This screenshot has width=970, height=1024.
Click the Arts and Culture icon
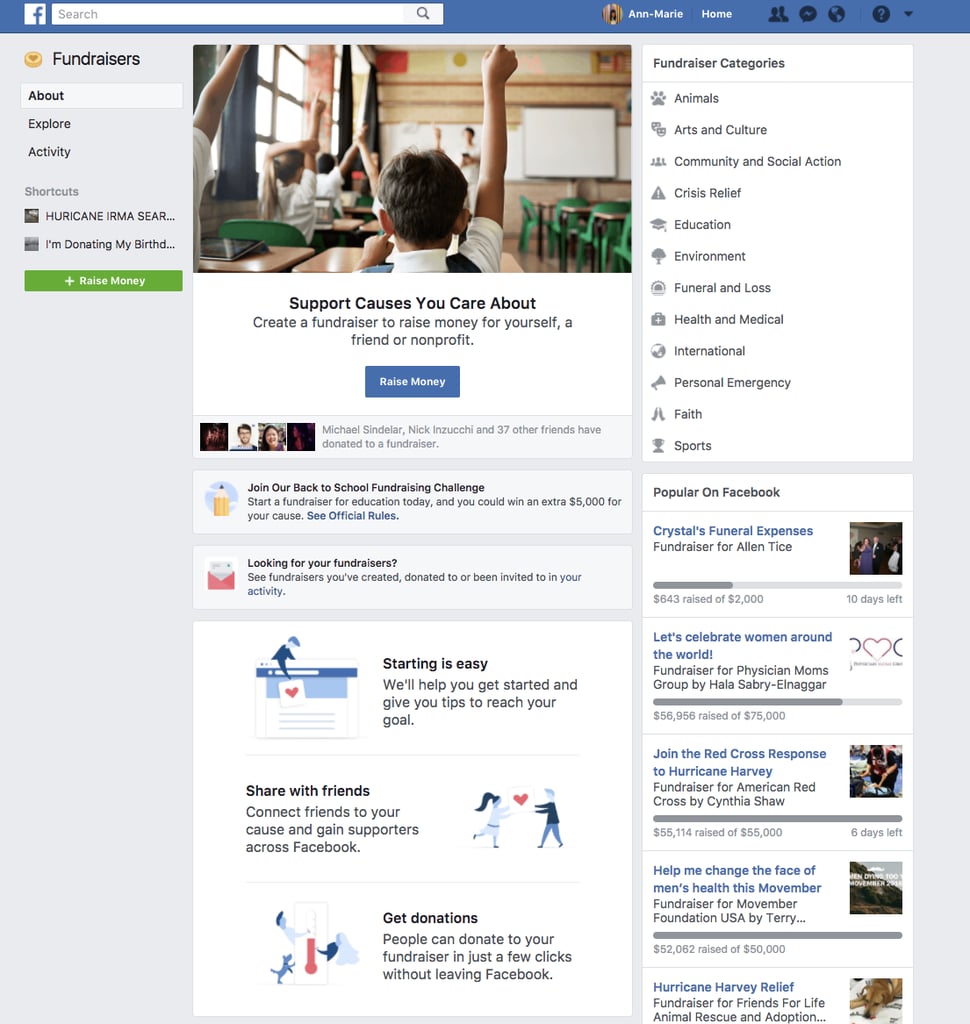[x=658, y=129]
